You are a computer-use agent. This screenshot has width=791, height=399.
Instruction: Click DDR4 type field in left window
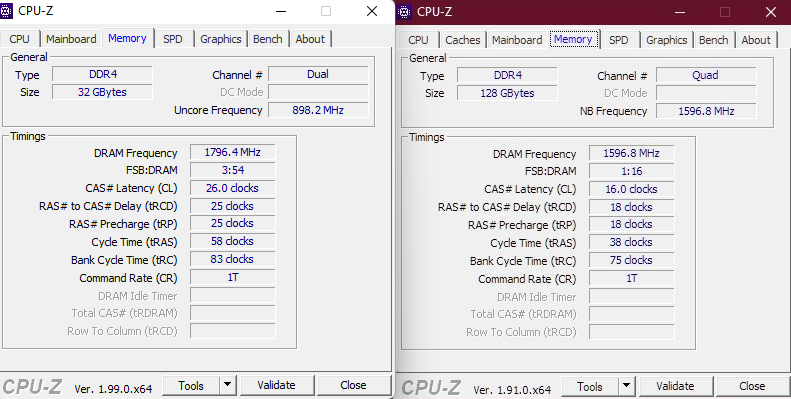102,74
